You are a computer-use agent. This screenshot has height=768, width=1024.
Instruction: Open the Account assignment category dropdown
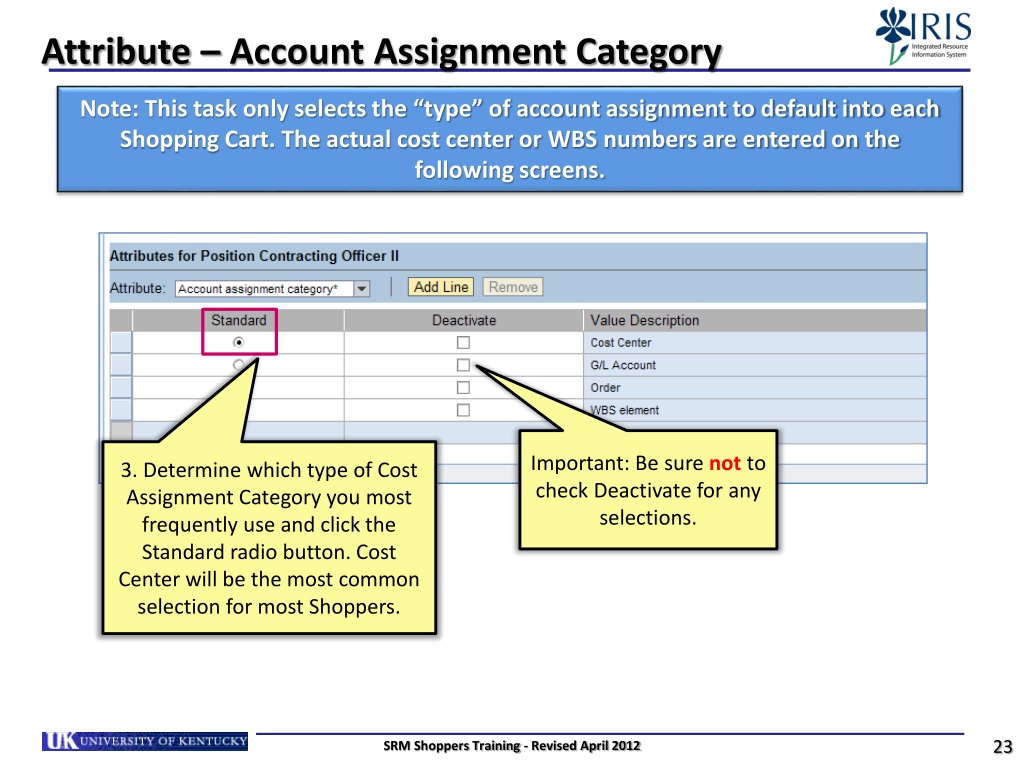(361, 288)
